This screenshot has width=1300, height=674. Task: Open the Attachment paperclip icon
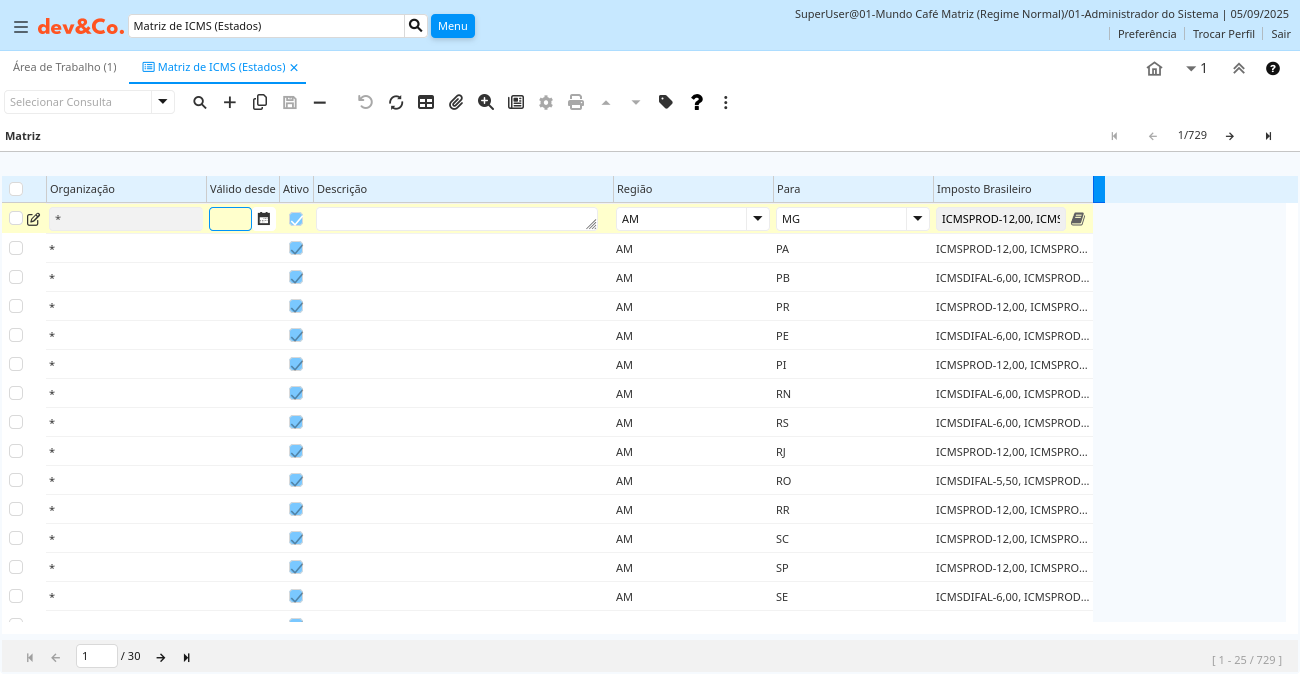(456, 102)
